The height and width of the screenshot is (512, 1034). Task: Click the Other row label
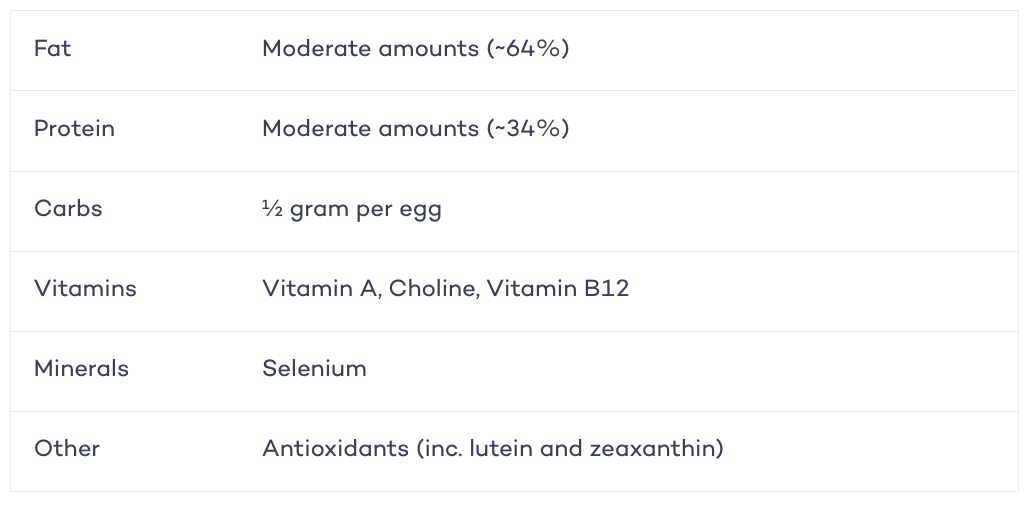67,449
